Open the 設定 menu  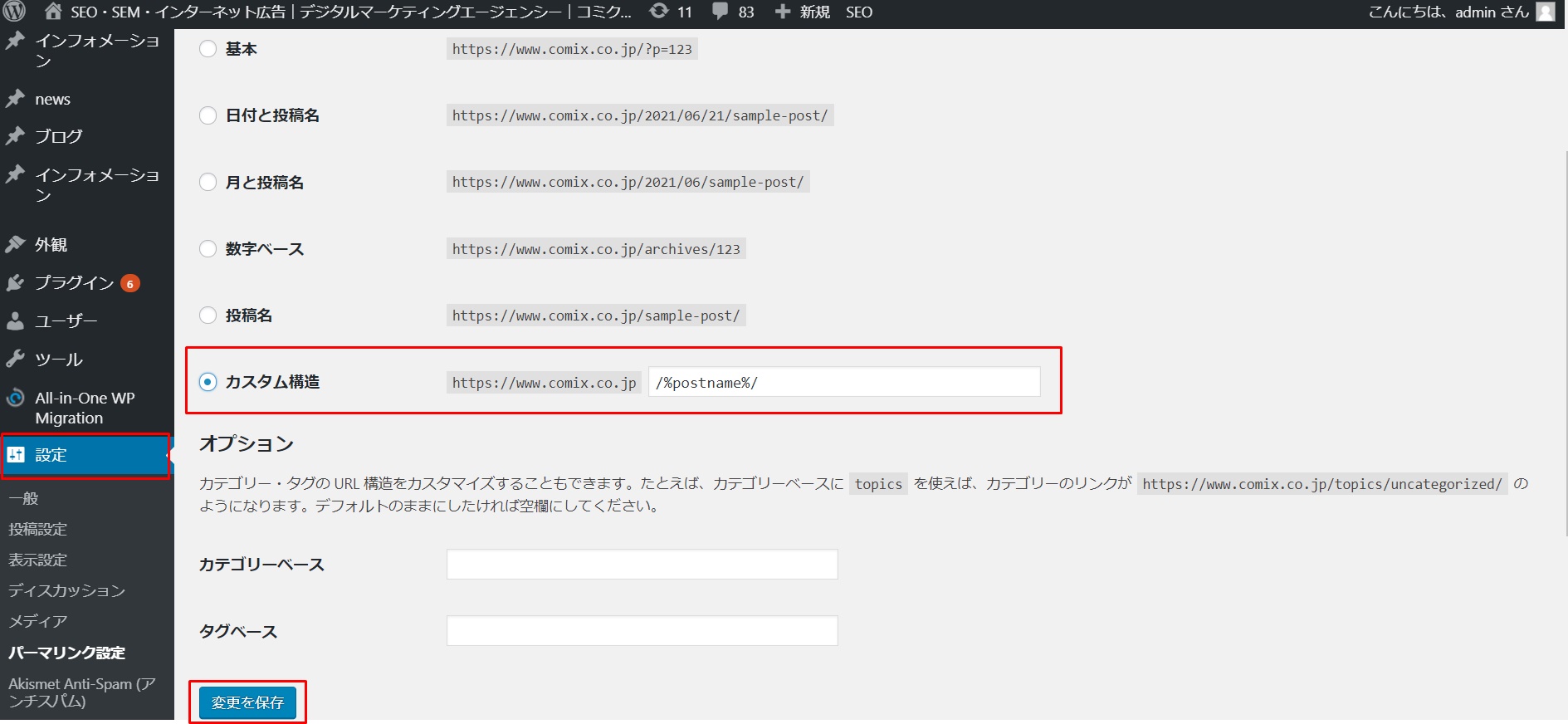(86, 455)
